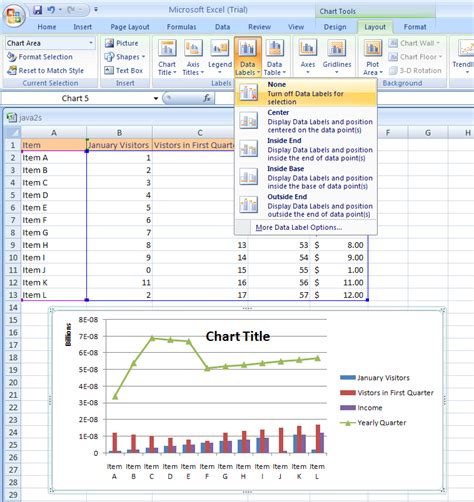The height and width of the screenshot is (502, 474).
Task: Expand the Name Box dropdown arrow
Action: pyautogui.click(x=156, y=98)
